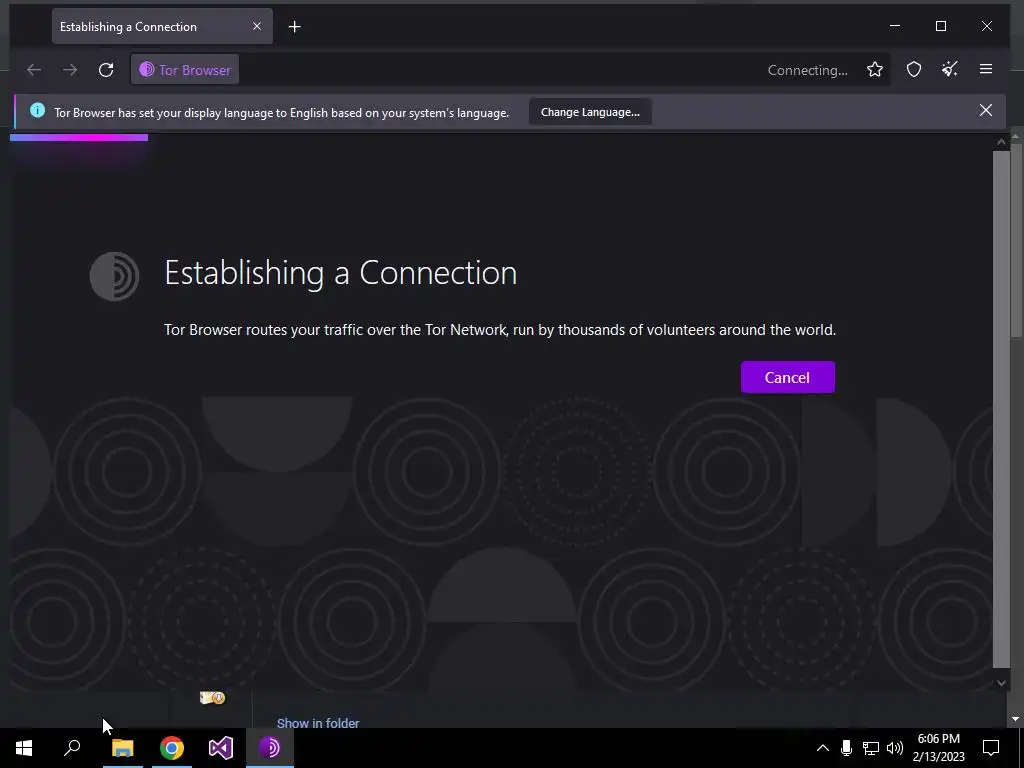The height and width of the screenshot is (768, 1024).
Task: Open Visual Studio from the taskbar
Action: coord(221,748)
